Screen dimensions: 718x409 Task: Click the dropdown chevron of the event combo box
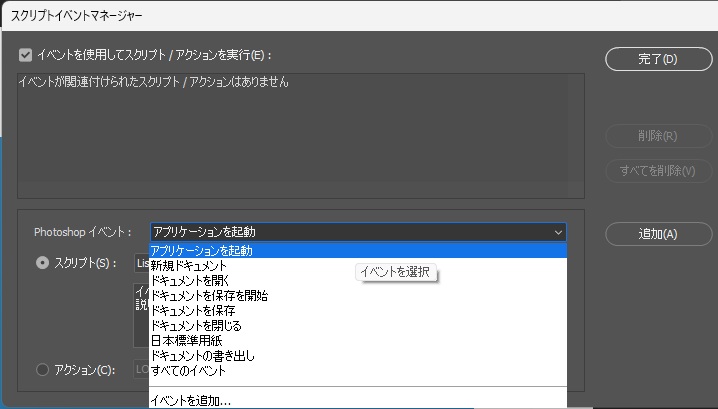point(558,233)
